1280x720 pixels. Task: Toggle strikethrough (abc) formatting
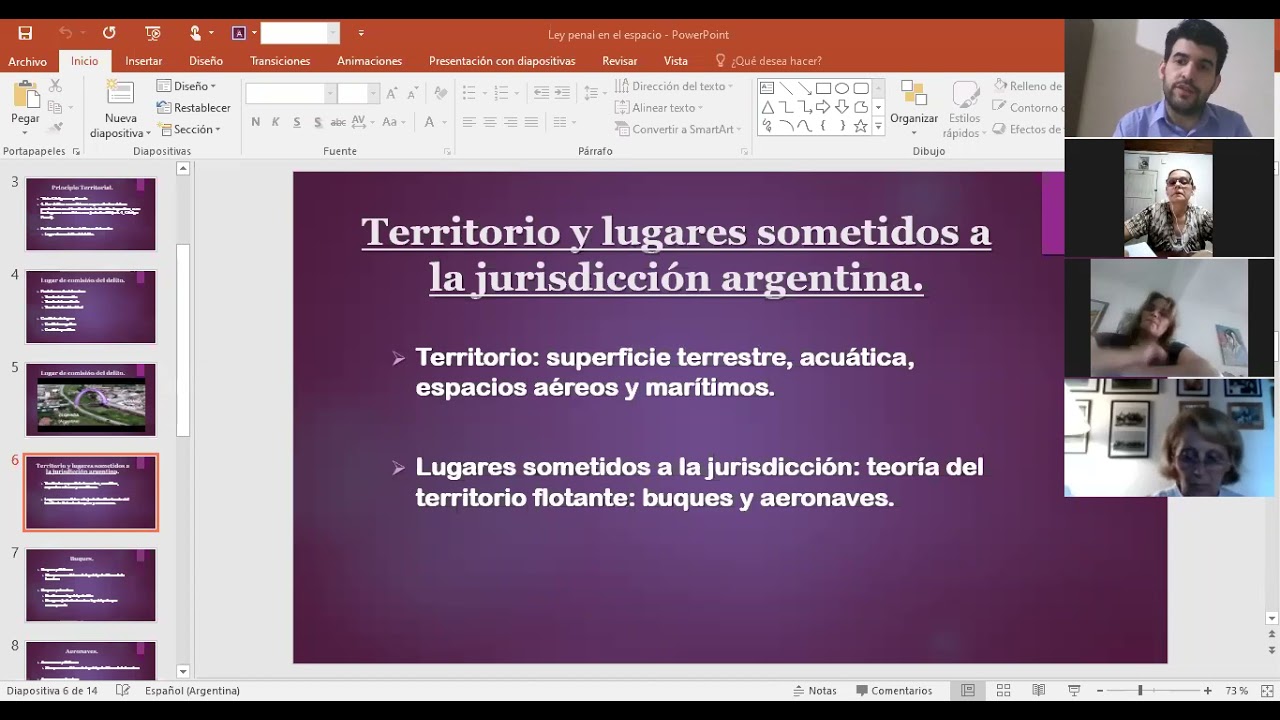[338, 122]
